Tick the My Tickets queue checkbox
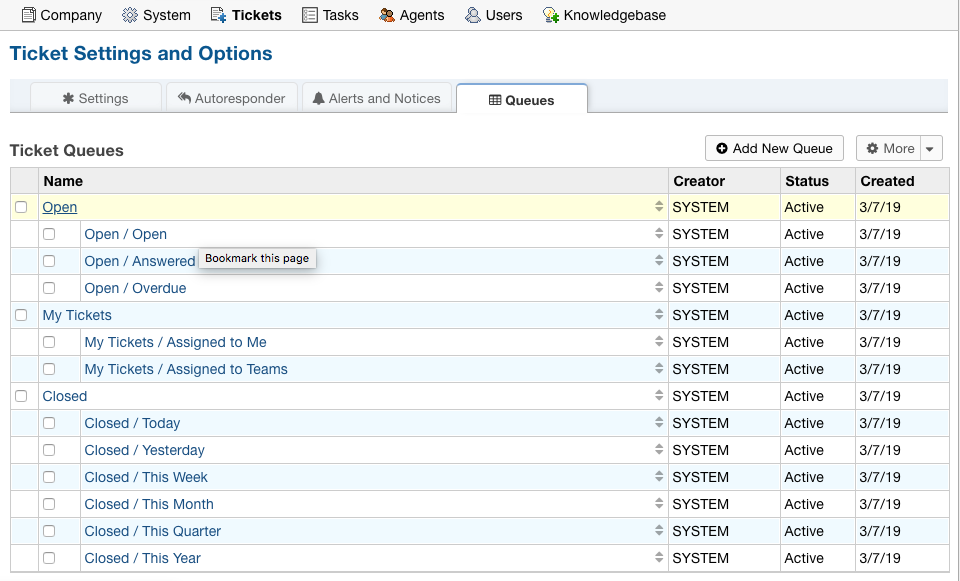960x581 pixels. point(21,315)
